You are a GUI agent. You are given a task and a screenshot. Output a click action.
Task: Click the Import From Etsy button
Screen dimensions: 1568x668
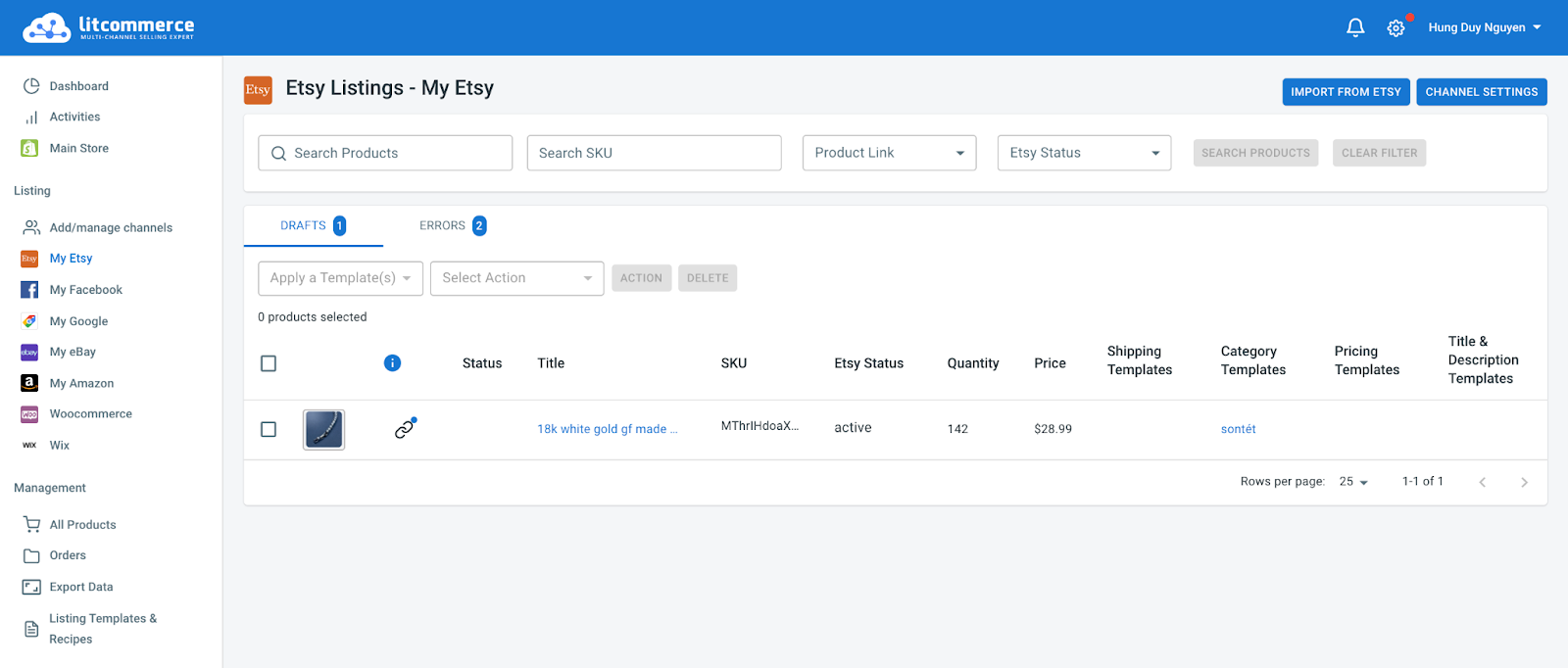tap(1346, 92)
